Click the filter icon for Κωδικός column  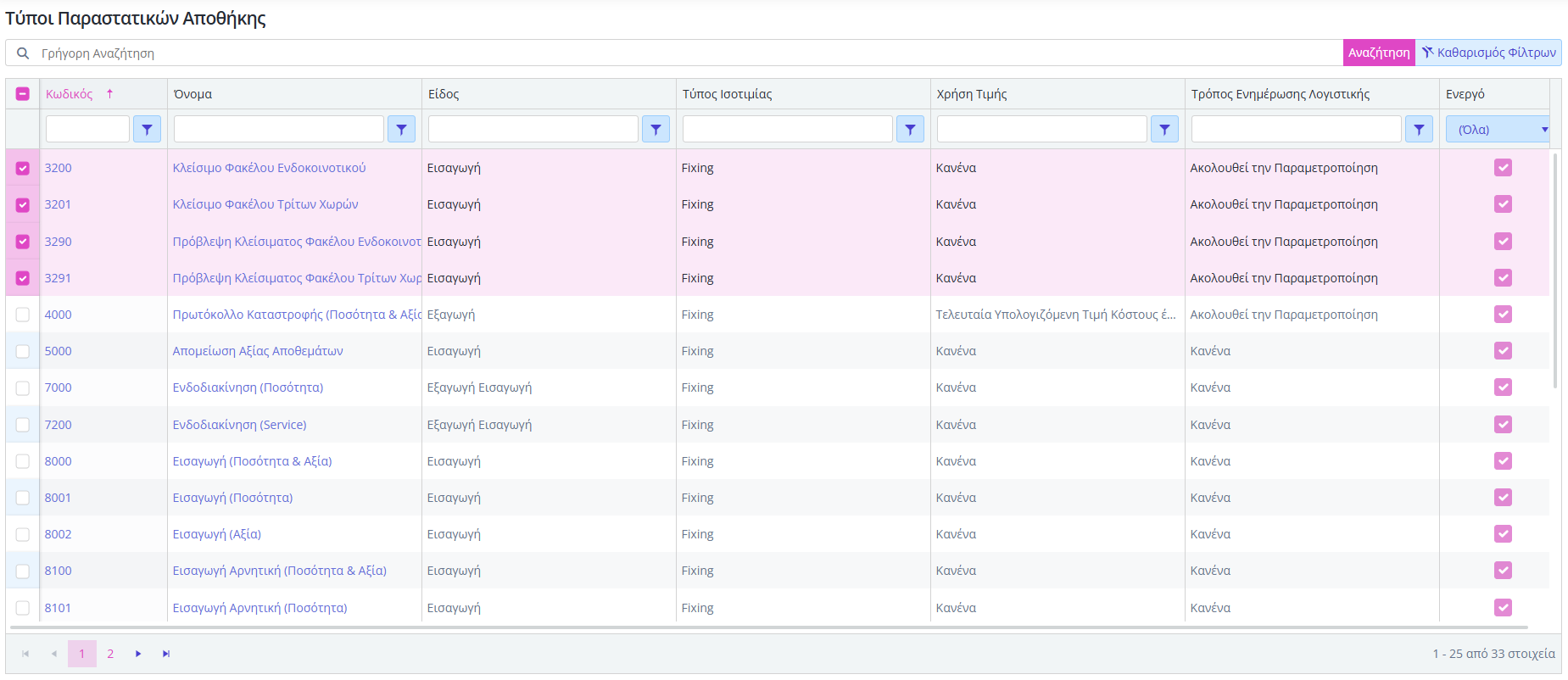pos(147,130)
